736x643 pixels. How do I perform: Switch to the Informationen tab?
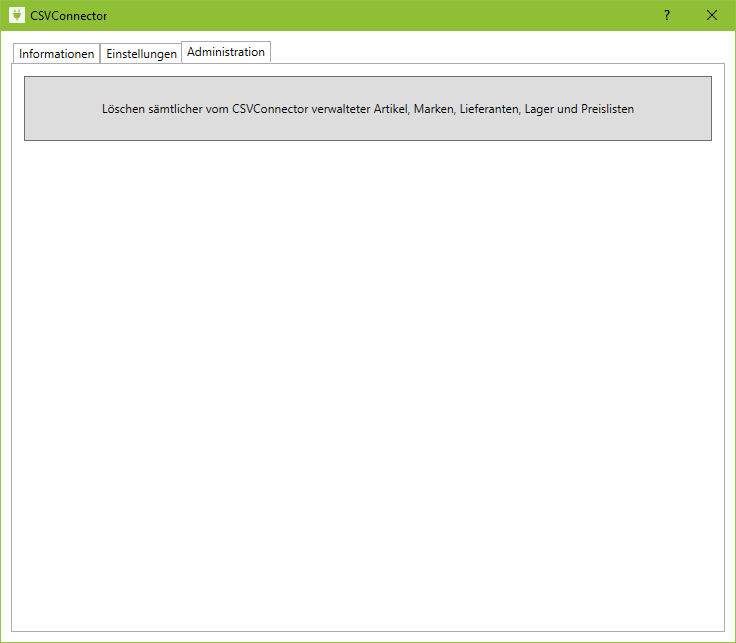[56, 54]
